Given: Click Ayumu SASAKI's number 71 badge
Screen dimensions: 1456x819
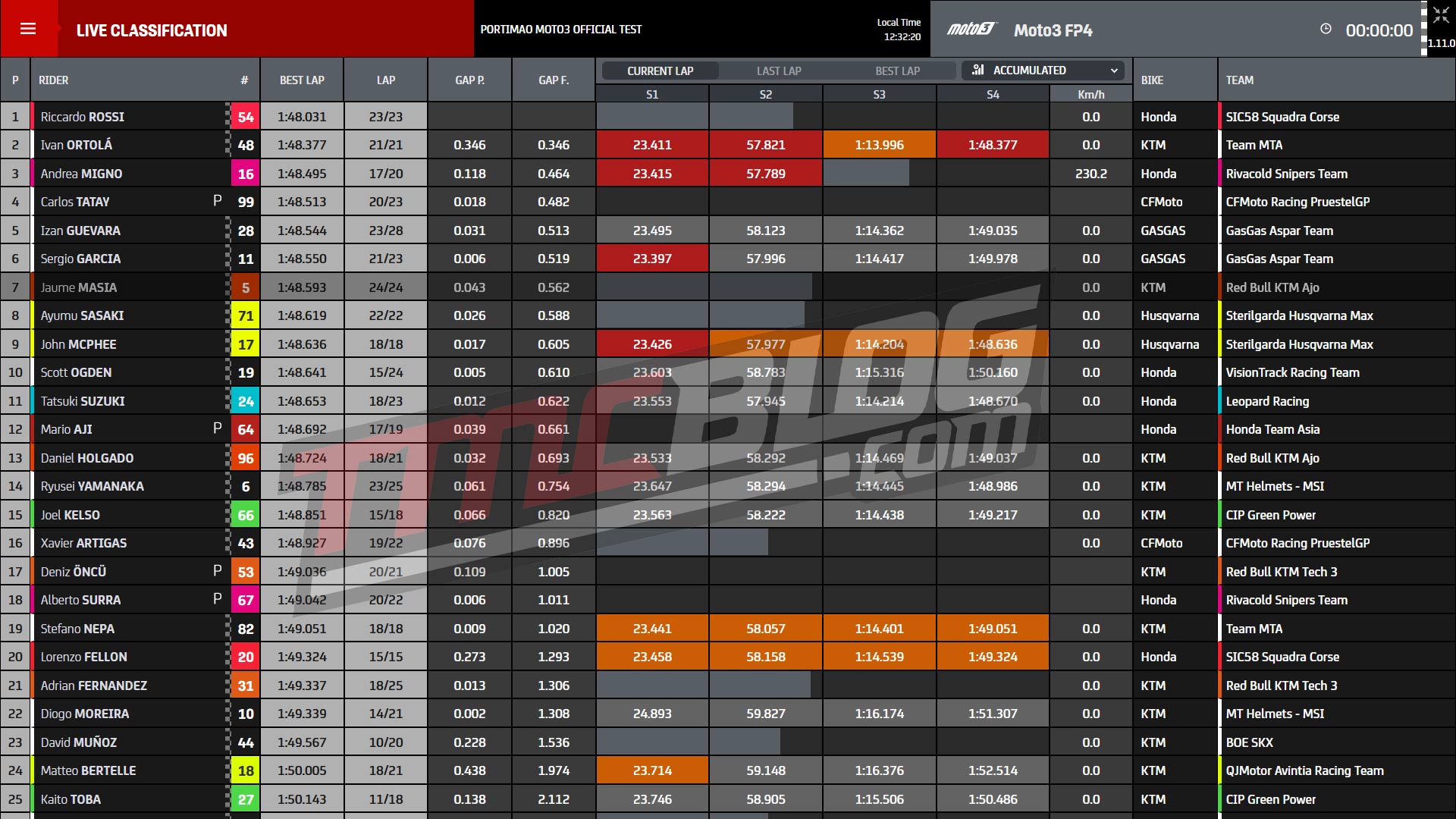Looking at the screenshot, I should [x=245, y=315].
